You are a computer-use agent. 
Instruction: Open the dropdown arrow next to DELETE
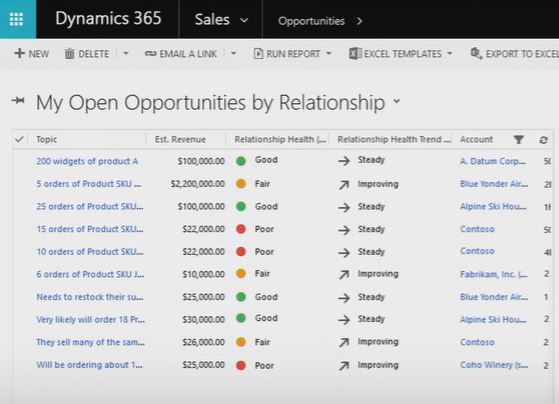click(125, 53)
